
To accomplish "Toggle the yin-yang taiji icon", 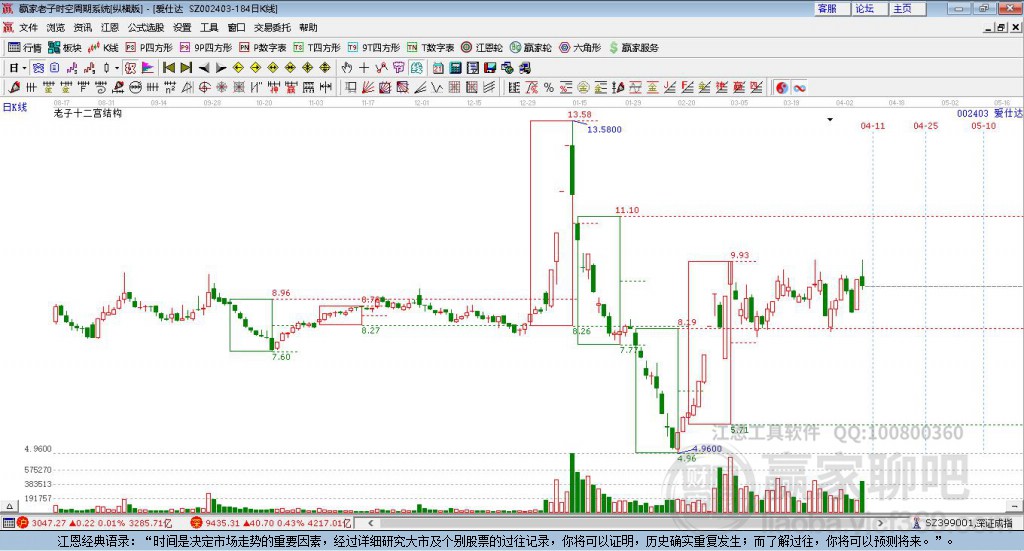I will coord(782,87).
